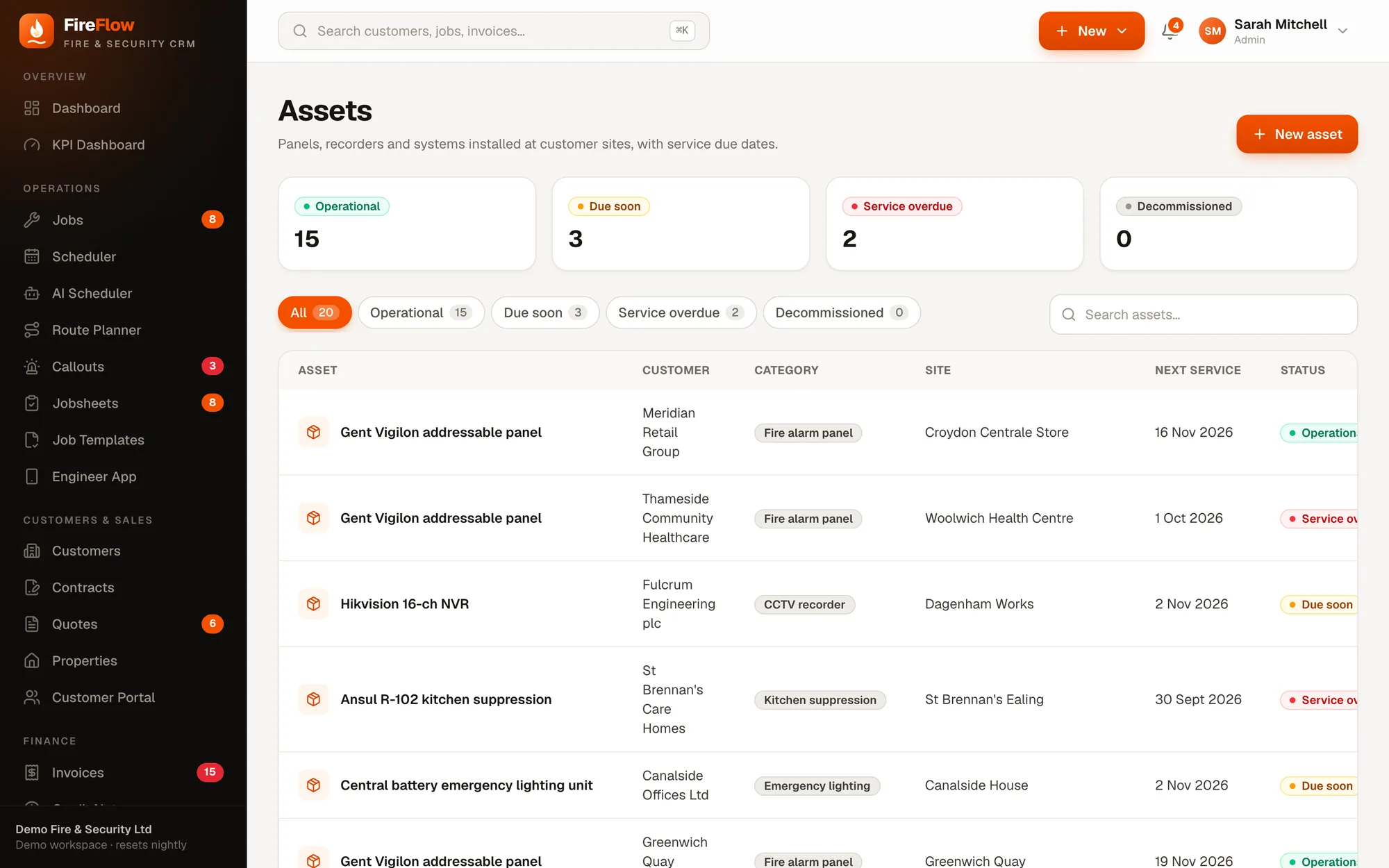1389x868 pixels.
Task: Open Job Templates file icon
Action: (x=32, y=440)
